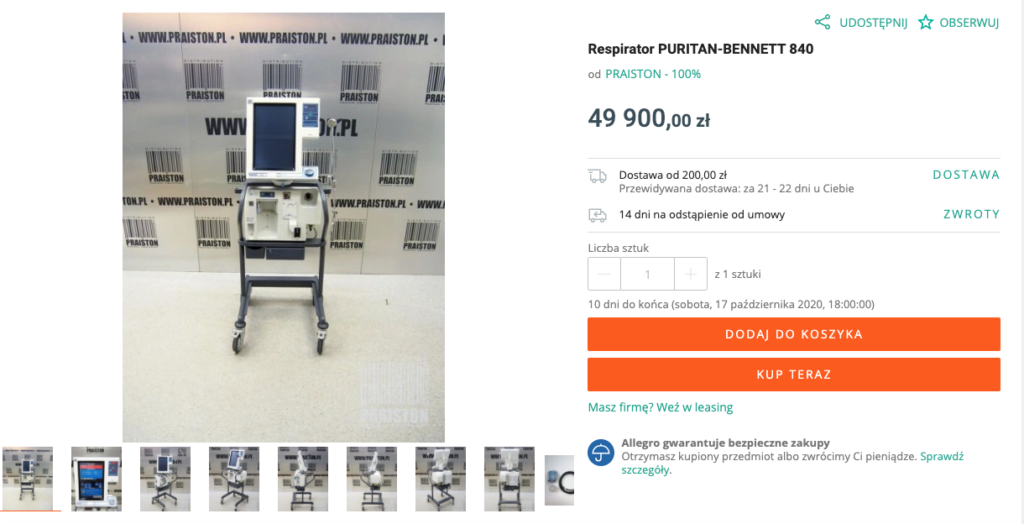Select the first thumbnail of the respirator

point(27,478)
